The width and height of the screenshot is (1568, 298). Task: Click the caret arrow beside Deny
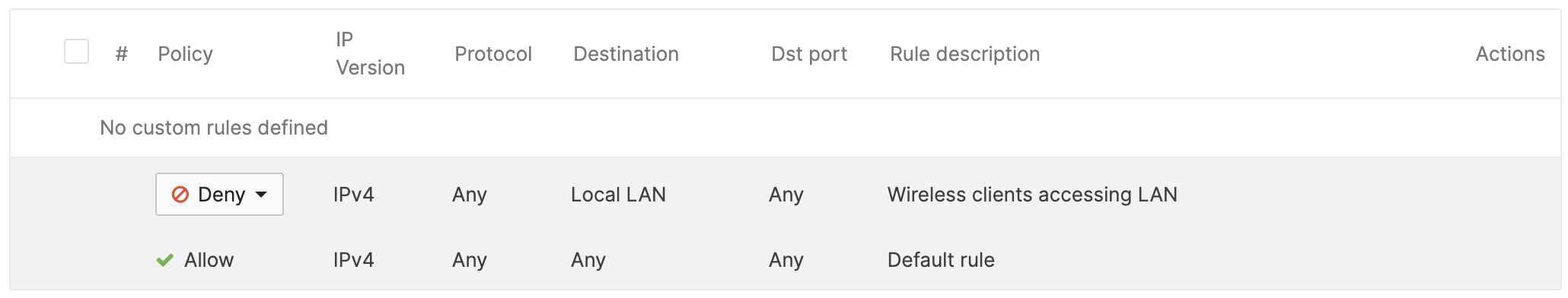pos(261,195)
